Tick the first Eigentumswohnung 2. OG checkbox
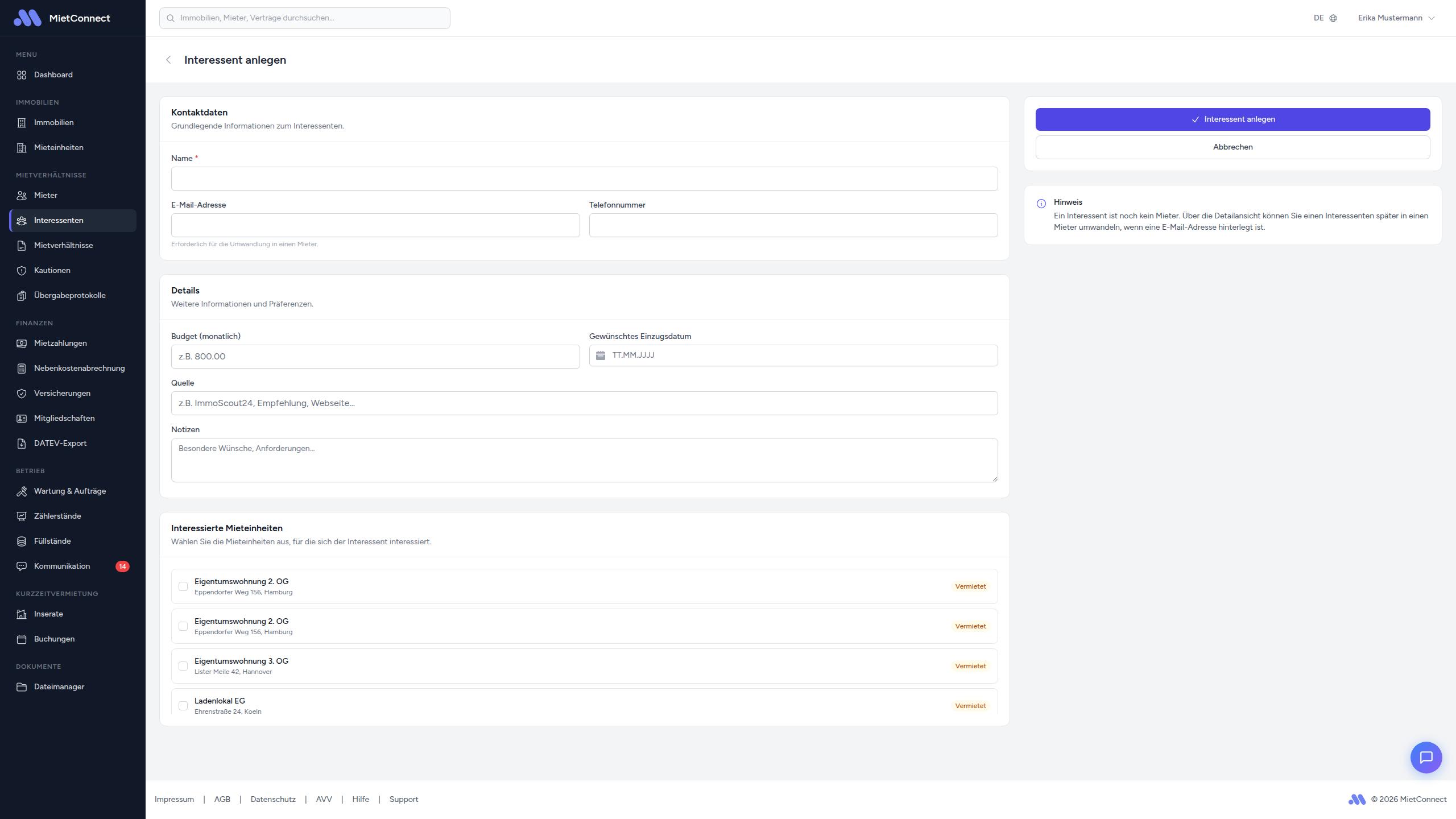 pyautogui.click(x=183, y=586)
